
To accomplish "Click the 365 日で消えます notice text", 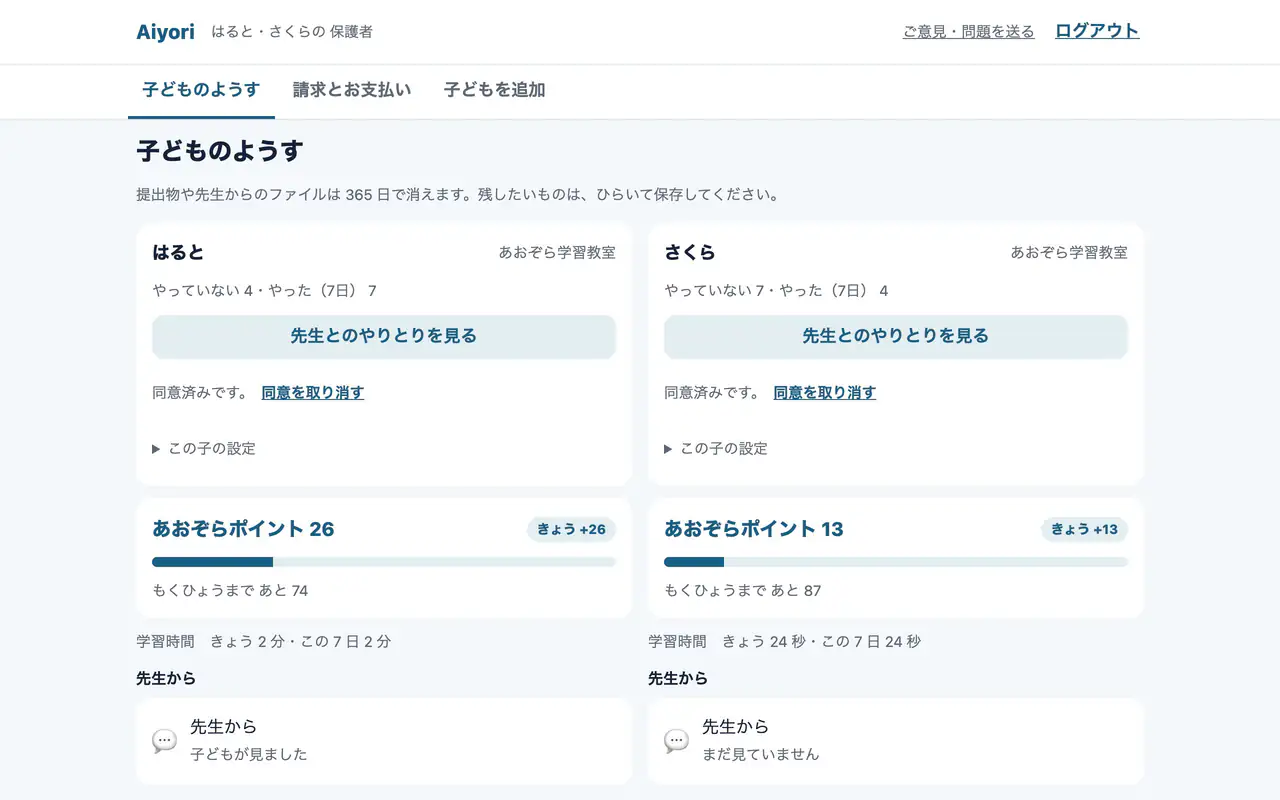I will point(458,195).
